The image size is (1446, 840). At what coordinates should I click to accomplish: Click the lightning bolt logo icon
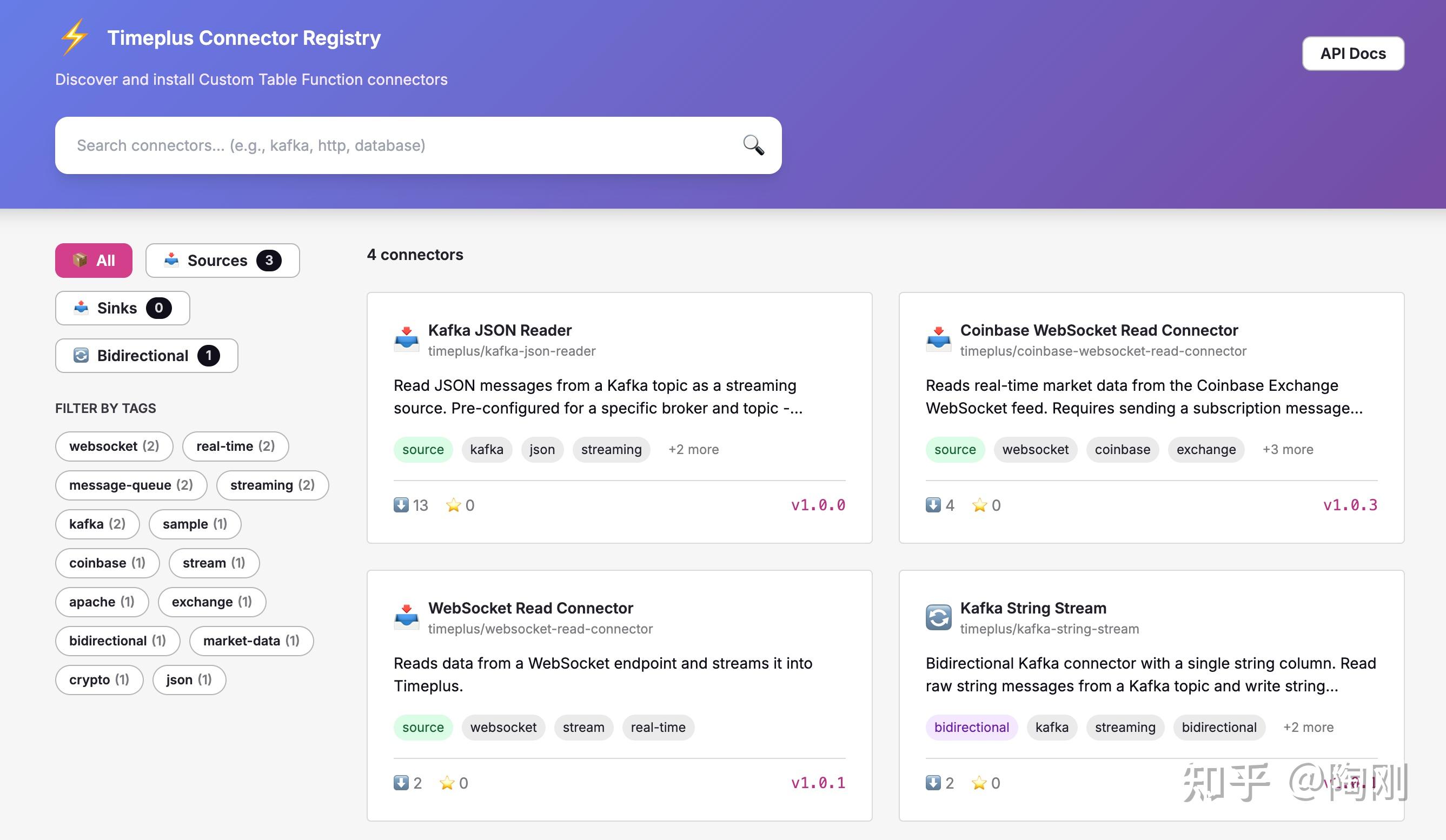(75, 37)
